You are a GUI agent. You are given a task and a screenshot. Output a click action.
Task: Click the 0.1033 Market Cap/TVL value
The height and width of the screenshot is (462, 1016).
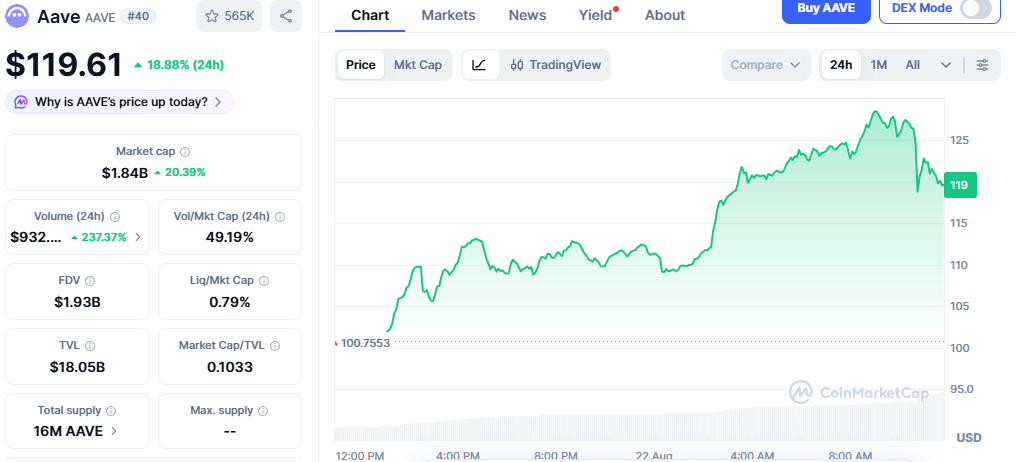229,367
